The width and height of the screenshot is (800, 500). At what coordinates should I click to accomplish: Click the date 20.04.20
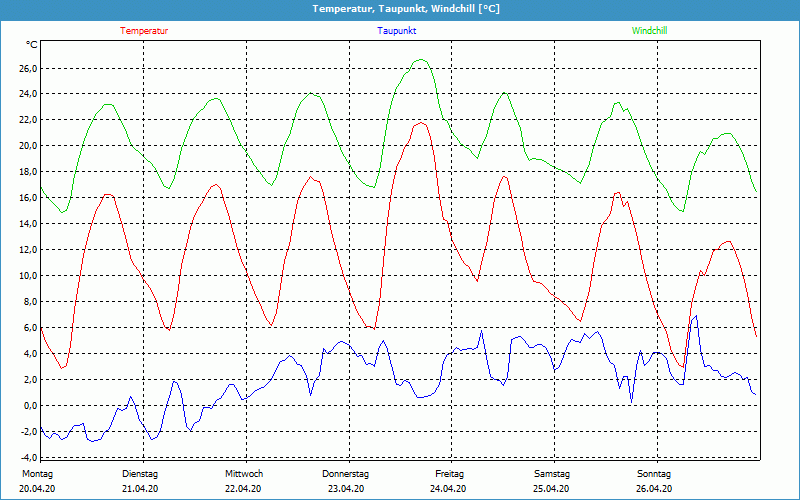(37, 489)
